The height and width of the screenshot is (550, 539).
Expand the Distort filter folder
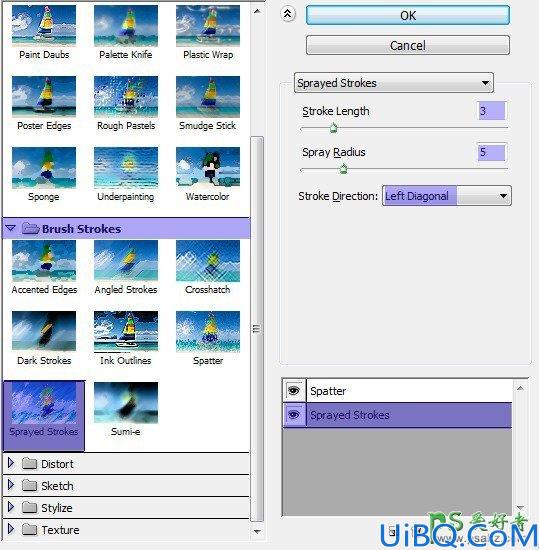click(x=11, y=463)
